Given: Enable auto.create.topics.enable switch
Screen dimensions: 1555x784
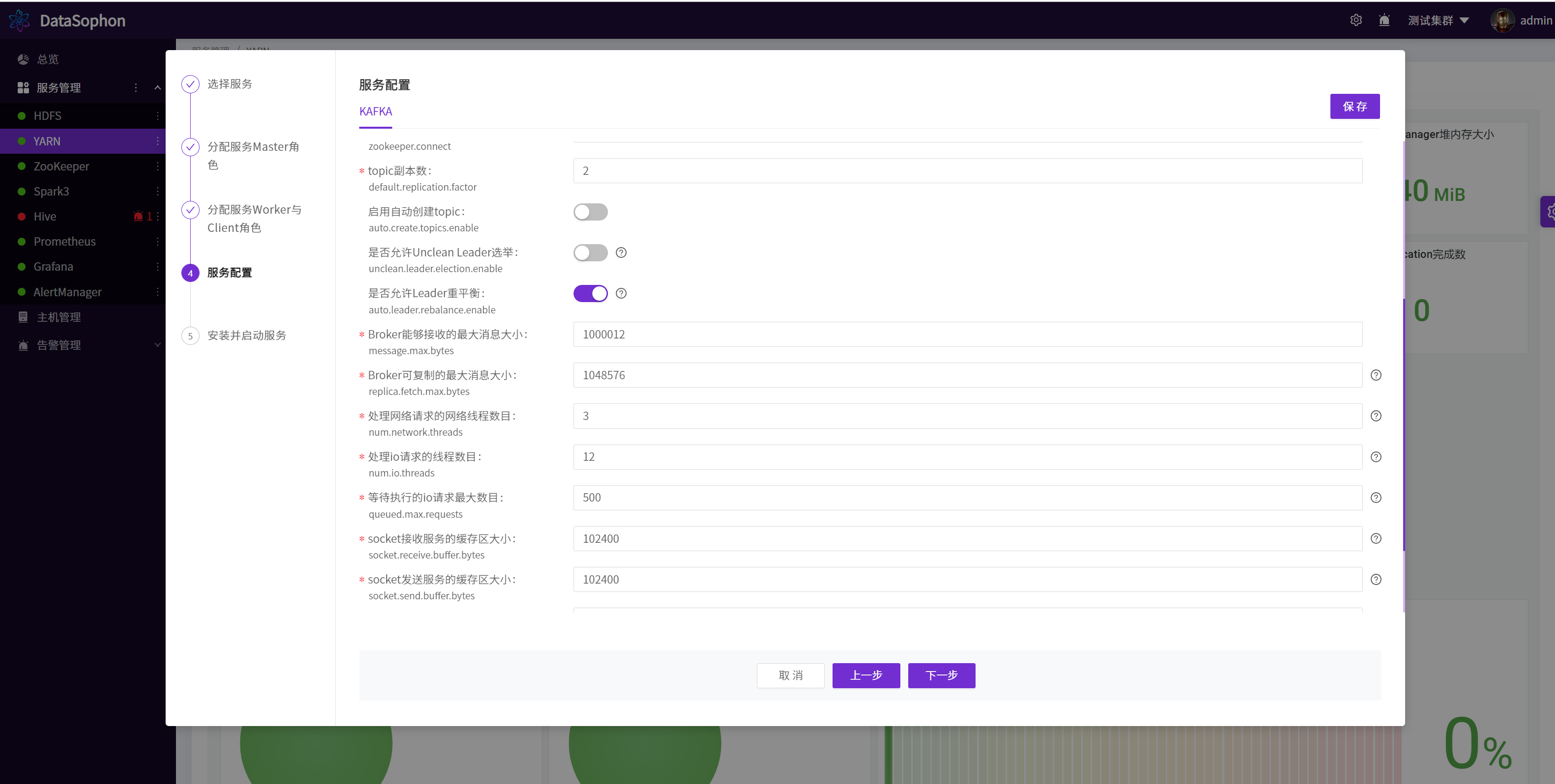Looking at the screenshot, I should click(590, 212).
